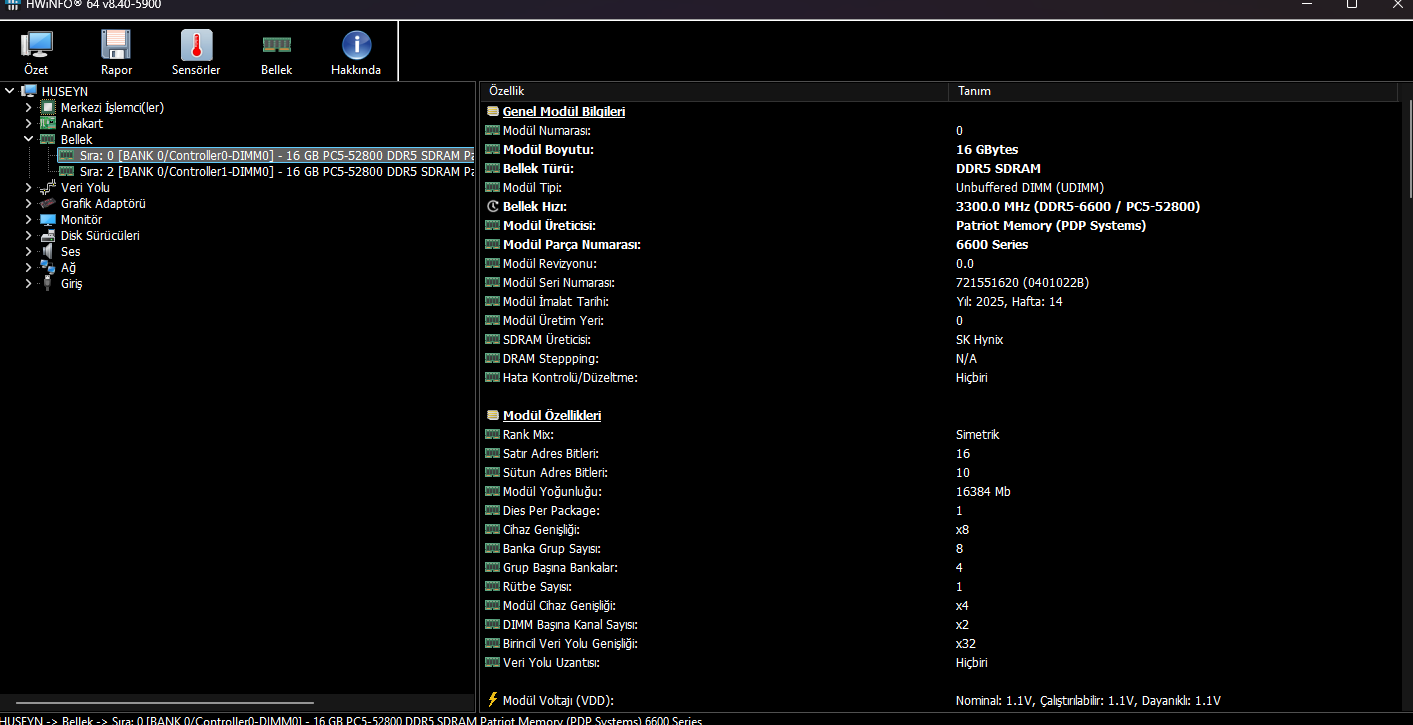Viewport: 1413px width, 725px height.
Task: Expand the Ses node
Action: (28, 251)
